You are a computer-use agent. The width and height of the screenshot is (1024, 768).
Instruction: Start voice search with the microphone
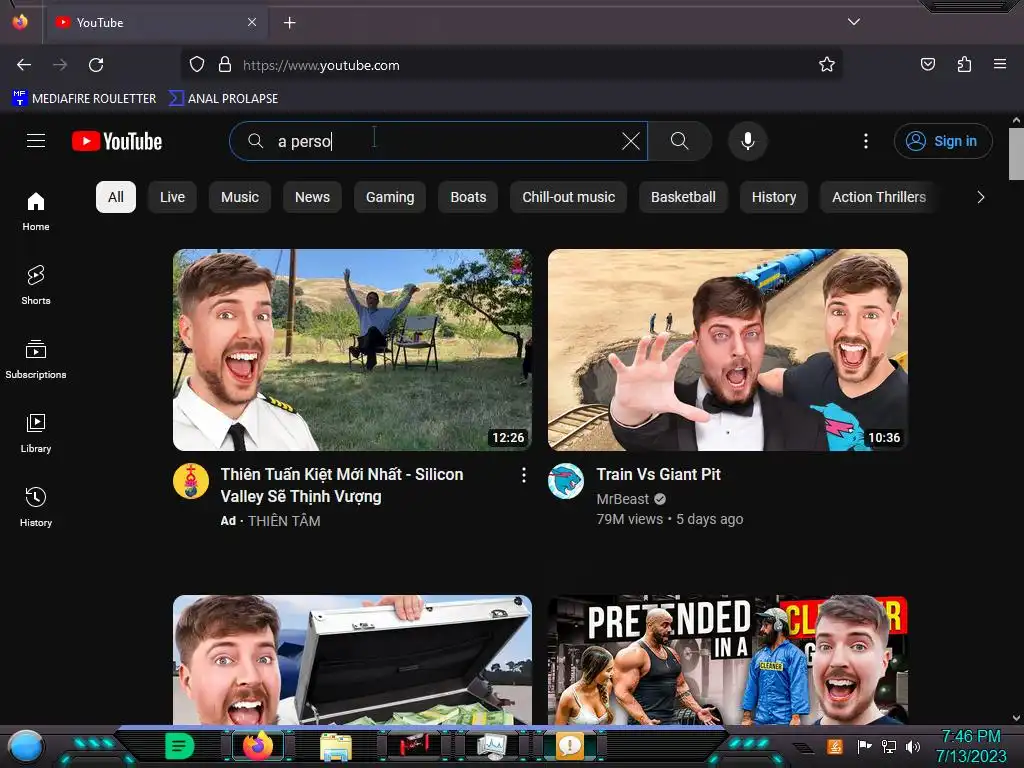click(x=748, y=141)
